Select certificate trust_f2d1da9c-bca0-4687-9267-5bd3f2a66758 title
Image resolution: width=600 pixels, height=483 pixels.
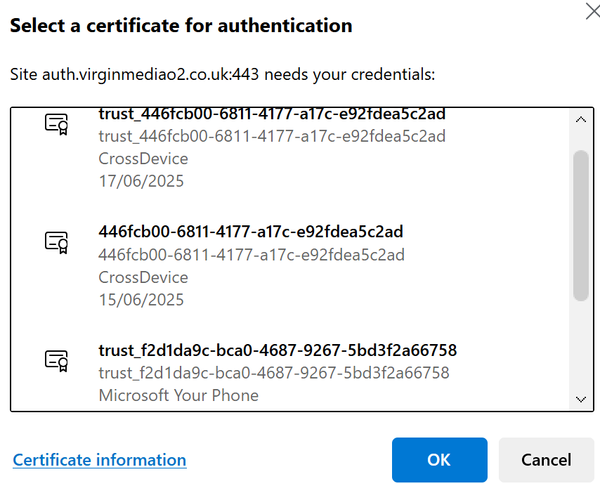click(278, 350)
